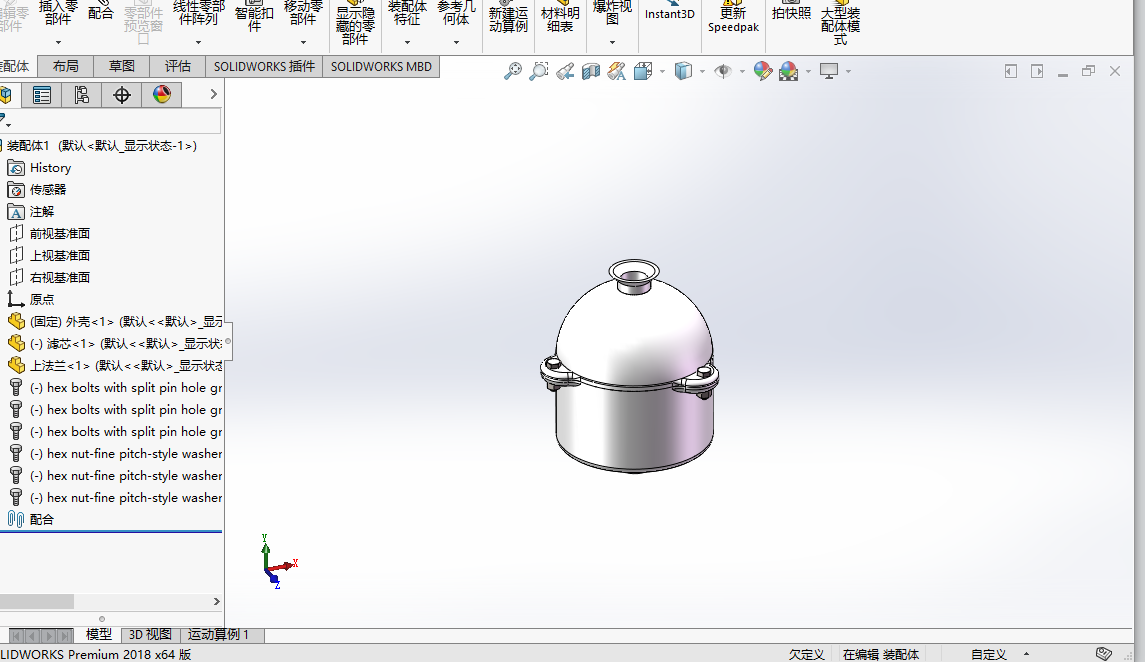
Task: Click 配合 mate command
Action: tap(100, 10)
